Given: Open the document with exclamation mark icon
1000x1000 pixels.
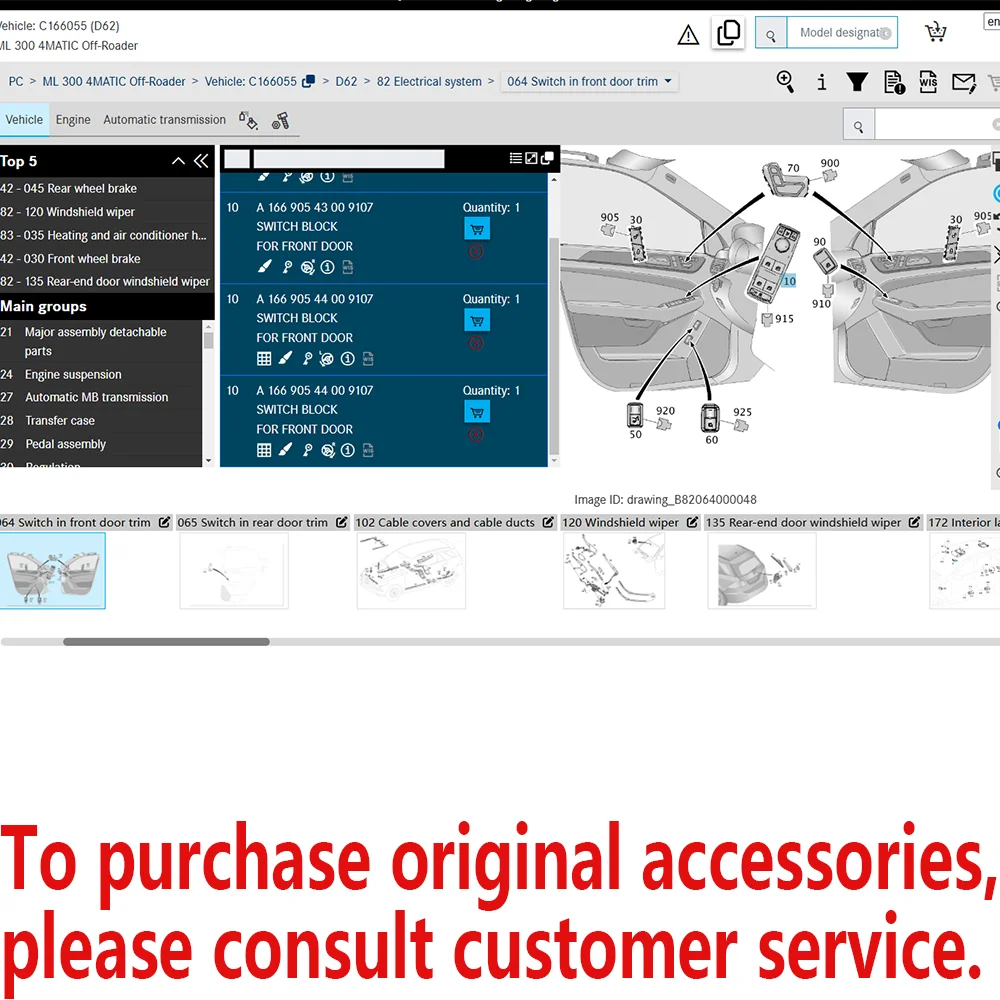Looking at the screenshot, I should 894,82.
